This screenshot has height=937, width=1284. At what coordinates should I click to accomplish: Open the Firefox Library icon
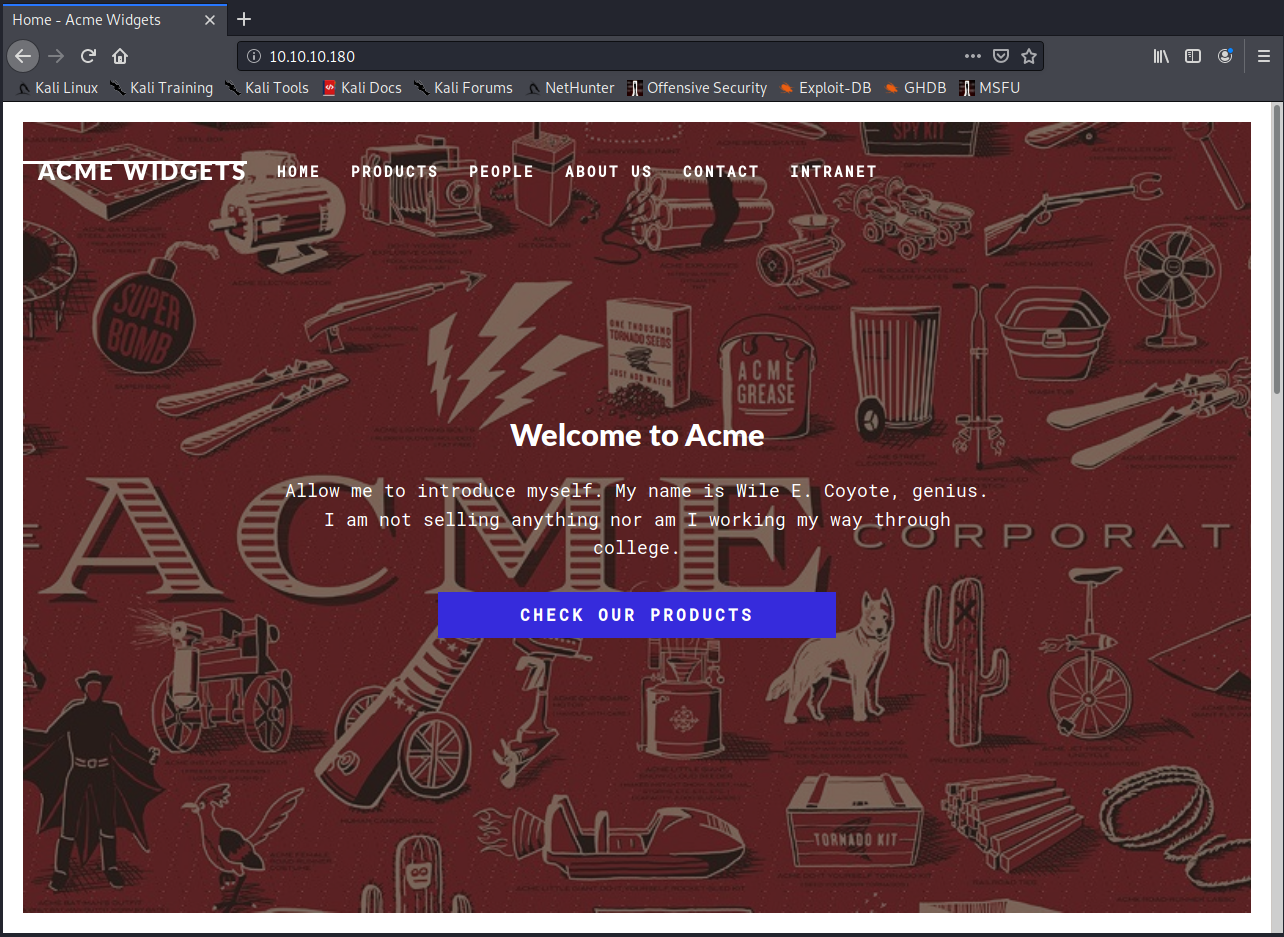point(1161,56)
